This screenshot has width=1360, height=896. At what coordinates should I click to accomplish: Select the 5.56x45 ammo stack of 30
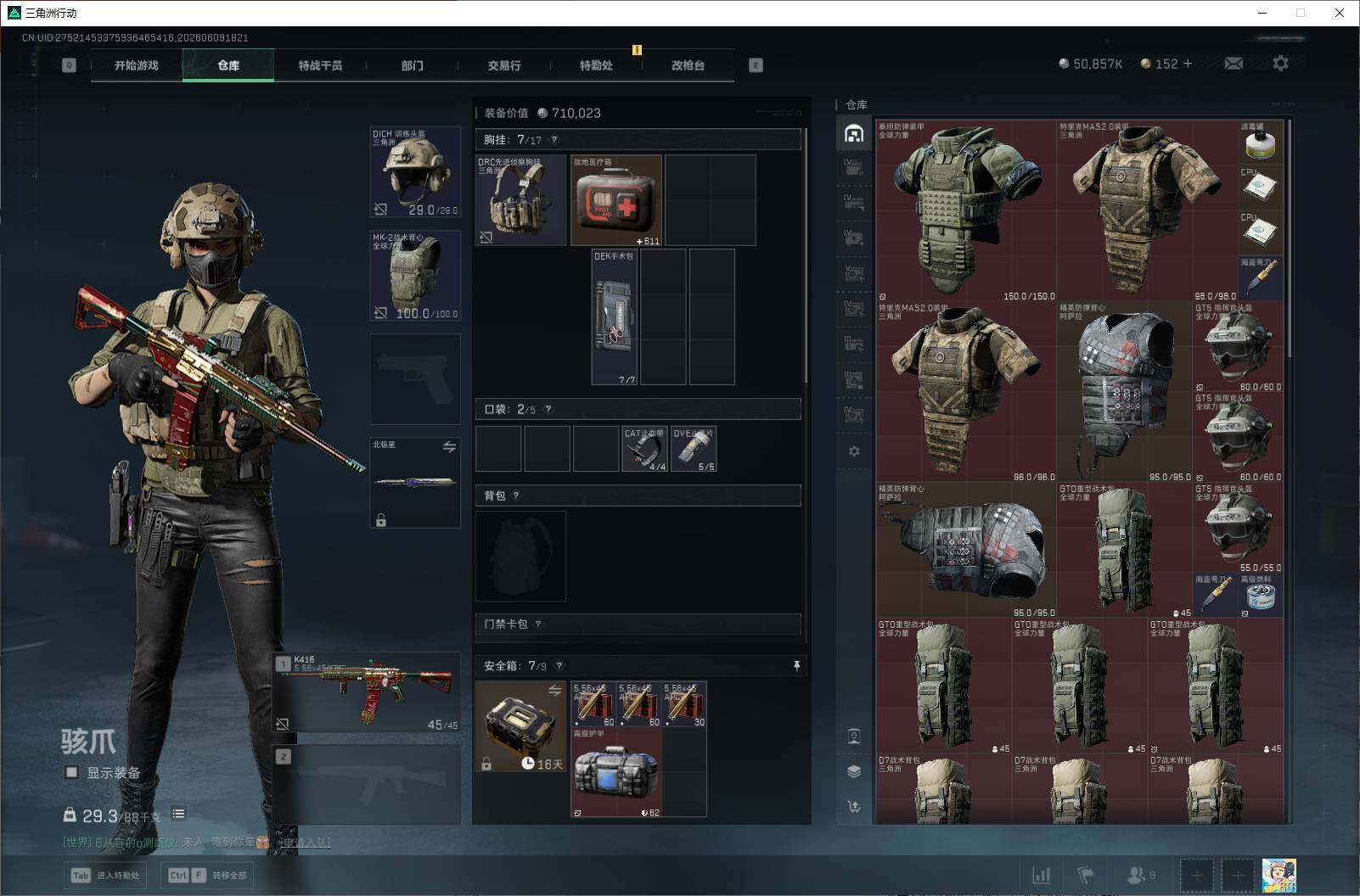pos(684,704)
